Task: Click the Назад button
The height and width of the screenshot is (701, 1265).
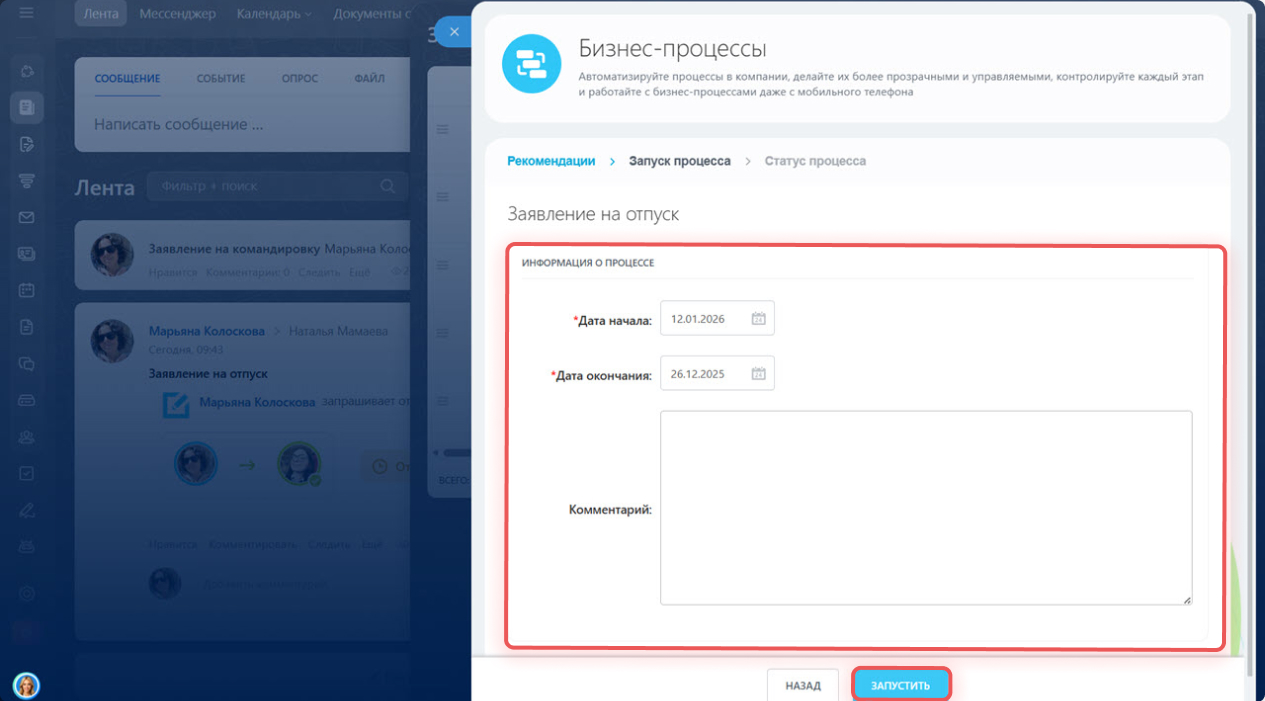Action: coord(802,685)
